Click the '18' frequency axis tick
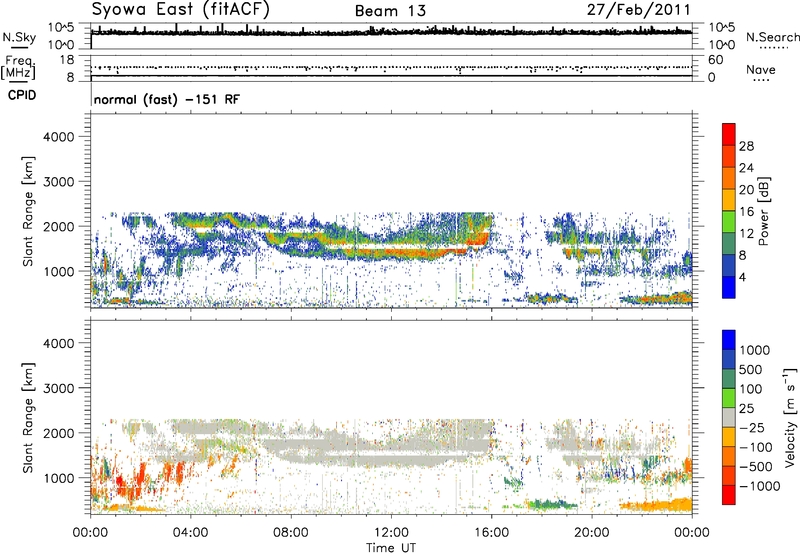 [x=67, y=60]
